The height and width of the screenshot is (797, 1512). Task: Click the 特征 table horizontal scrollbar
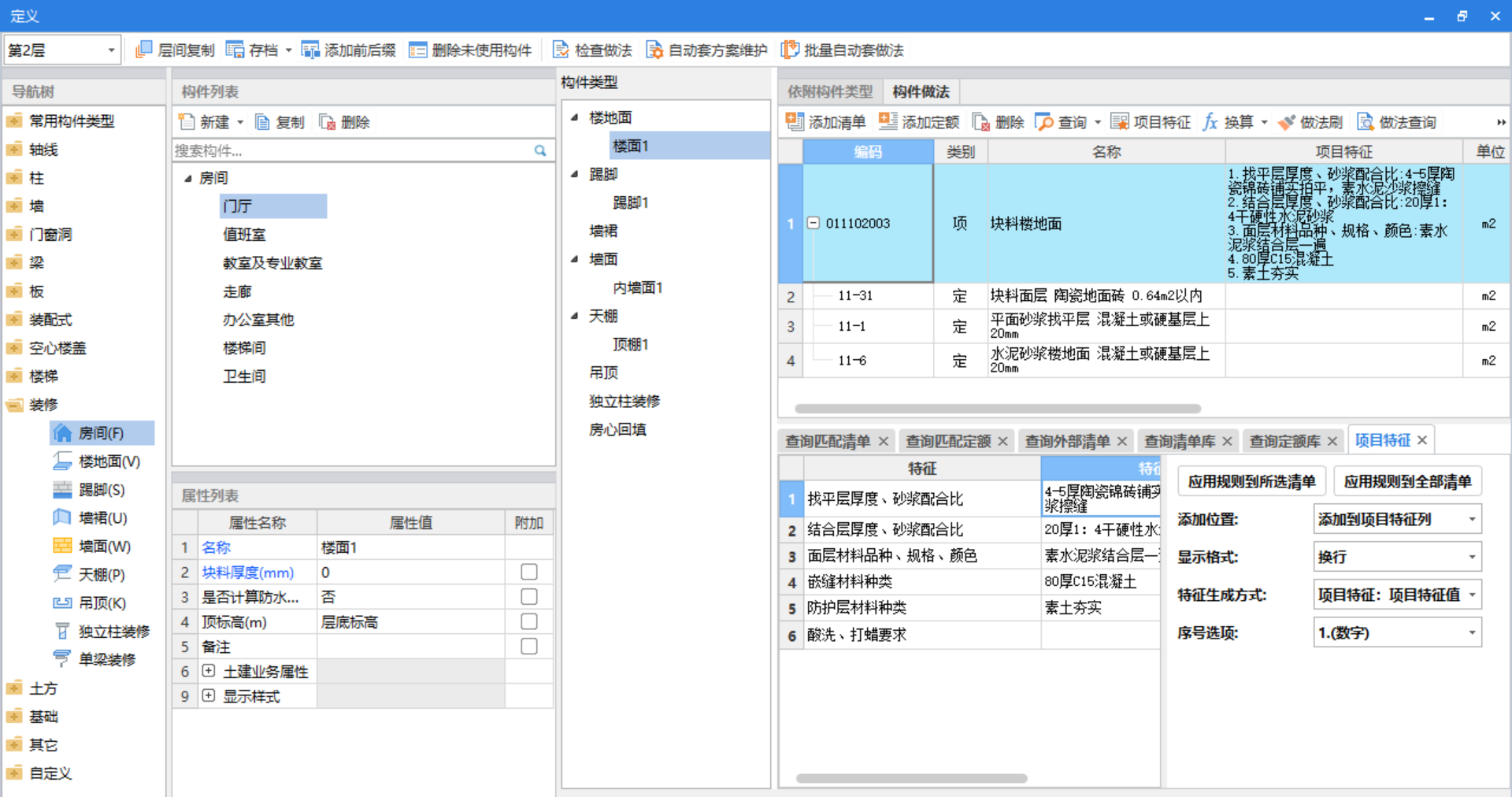911,778
